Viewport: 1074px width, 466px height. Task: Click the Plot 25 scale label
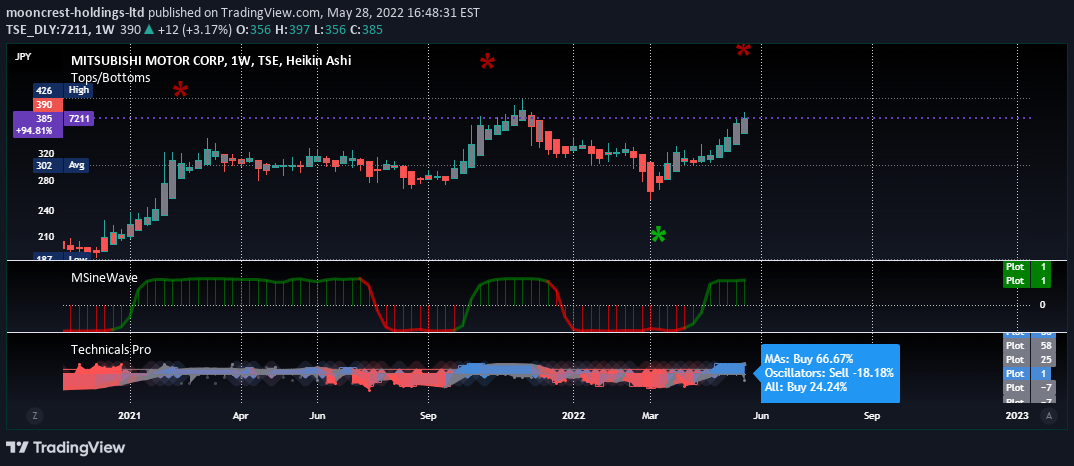click(1027, 360)
